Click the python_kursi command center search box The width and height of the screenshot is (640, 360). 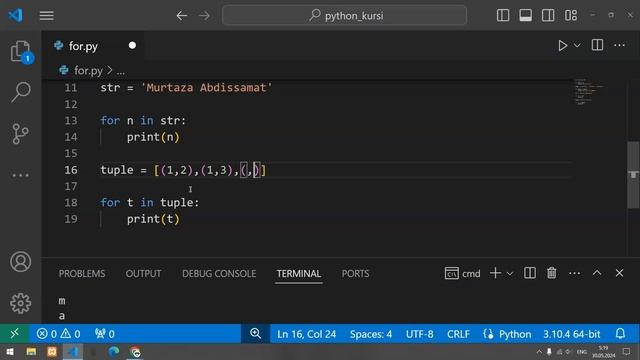(x=344, y=16)
